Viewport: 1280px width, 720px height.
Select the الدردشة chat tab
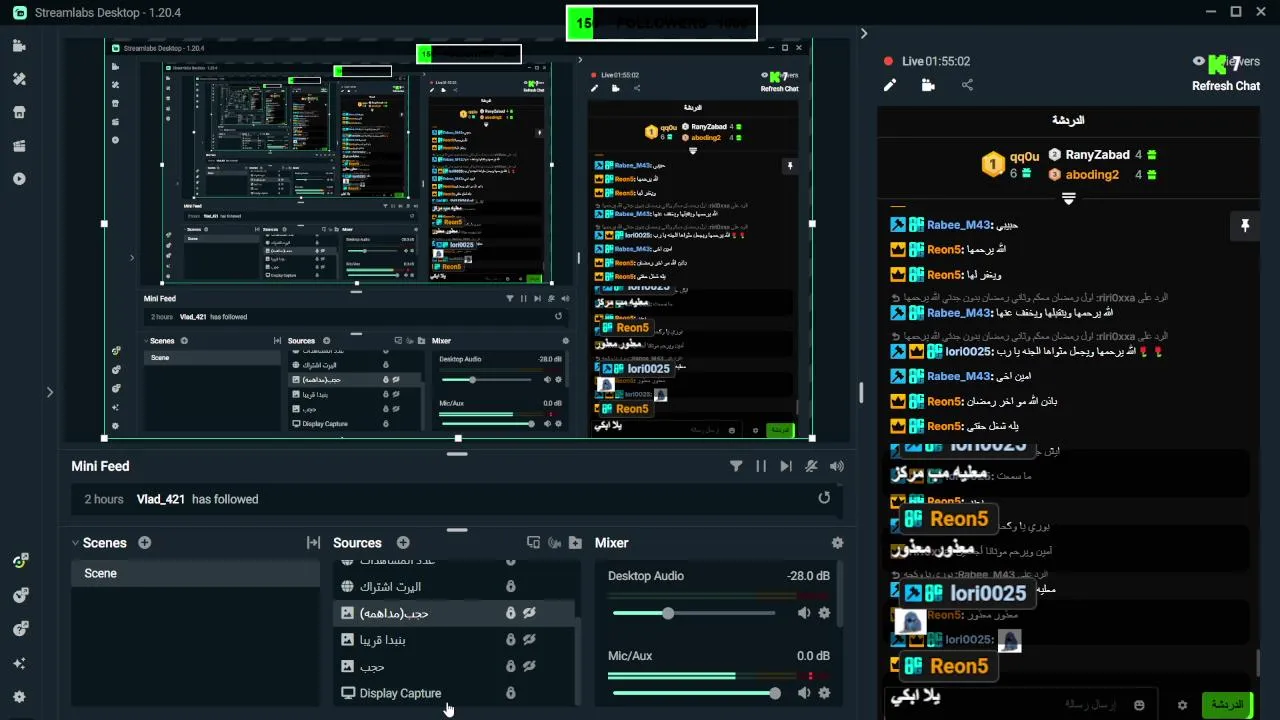coord(1068,120)
